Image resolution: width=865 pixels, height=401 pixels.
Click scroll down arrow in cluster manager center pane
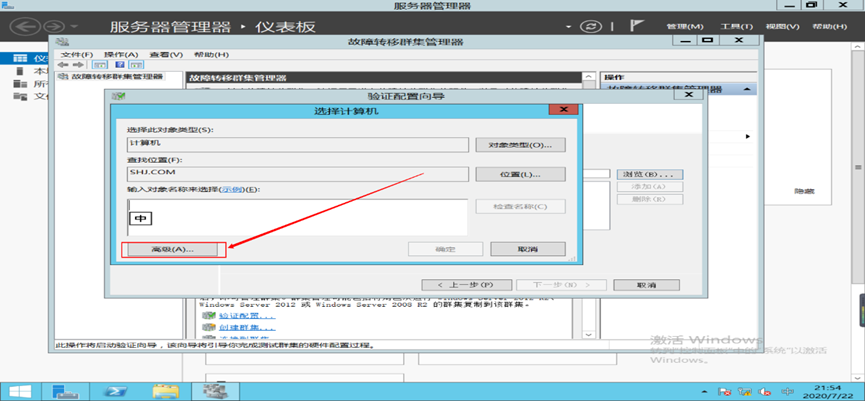tap(589, 335)
